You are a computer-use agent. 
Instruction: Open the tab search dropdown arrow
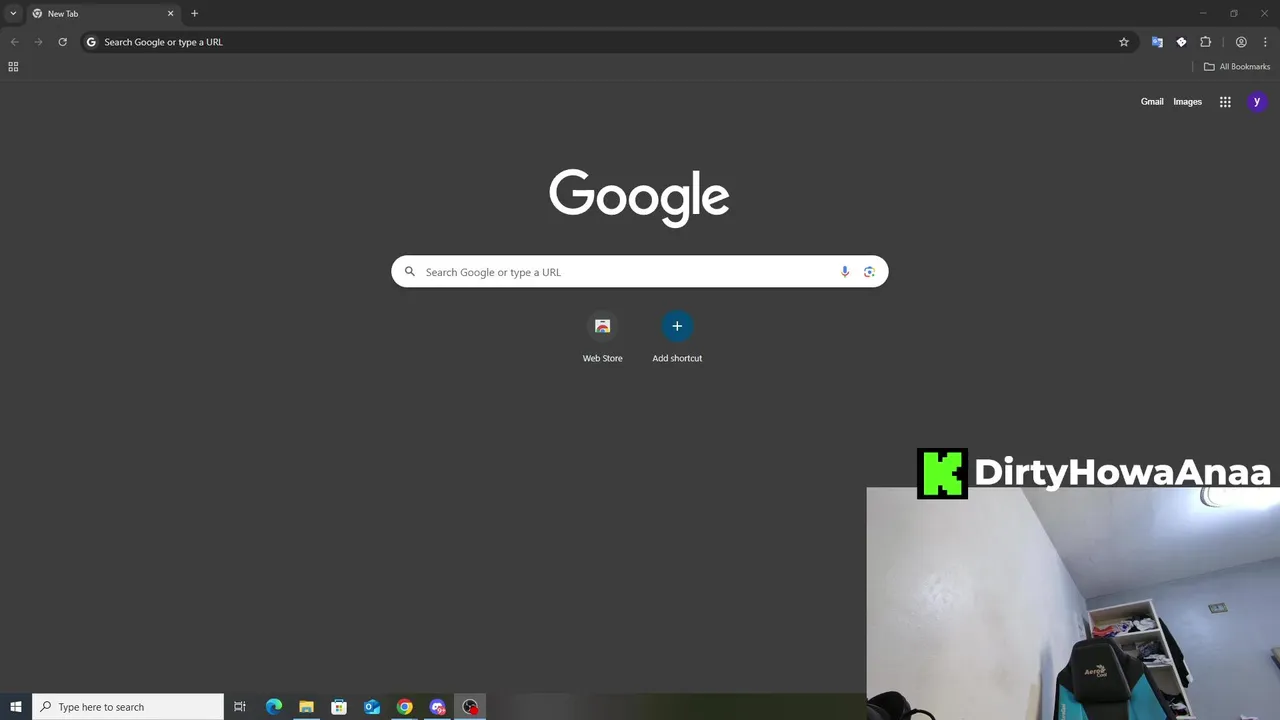pos(13,13)
